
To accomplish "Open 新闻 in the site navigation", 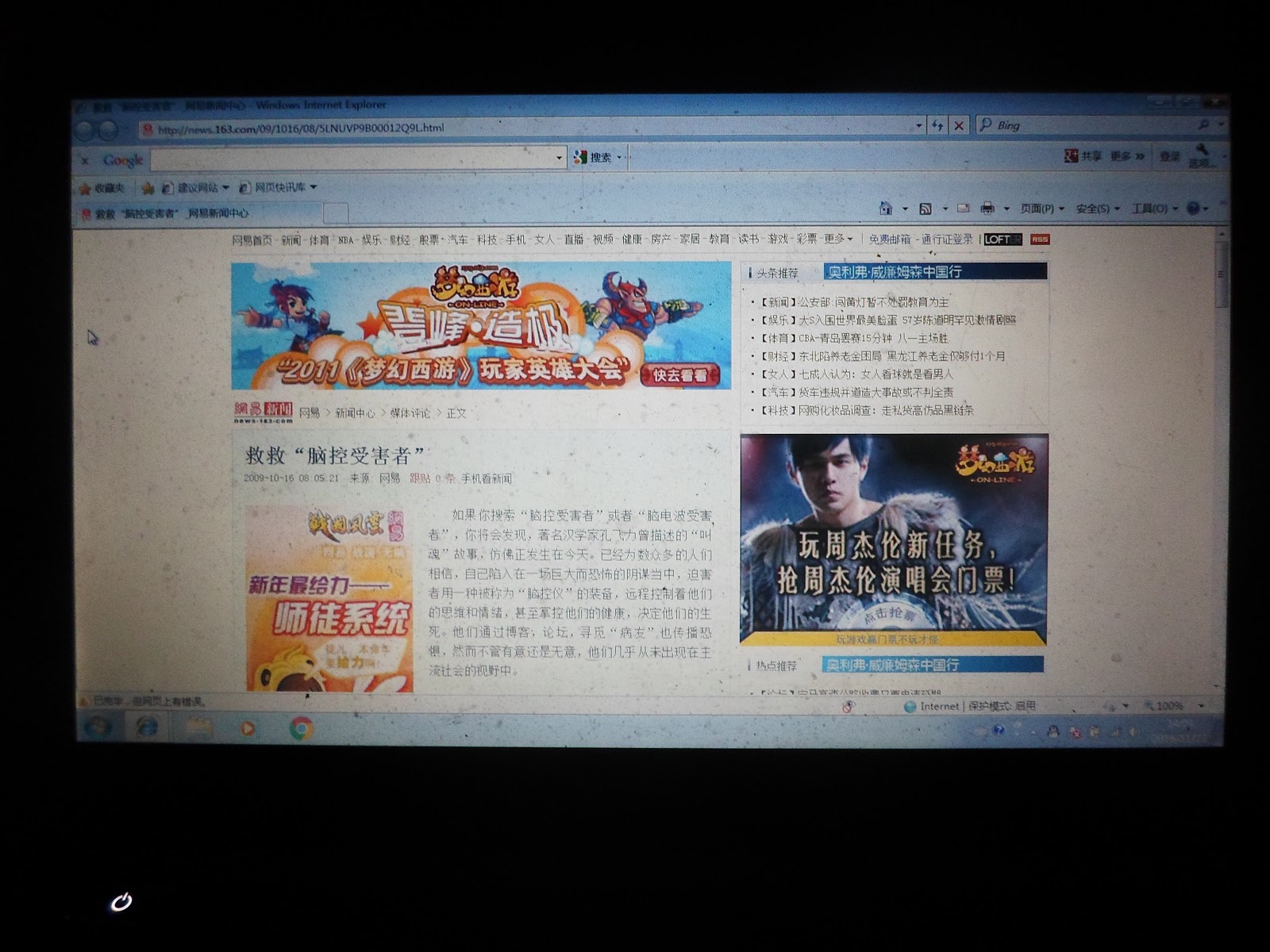I will [291, 240].
